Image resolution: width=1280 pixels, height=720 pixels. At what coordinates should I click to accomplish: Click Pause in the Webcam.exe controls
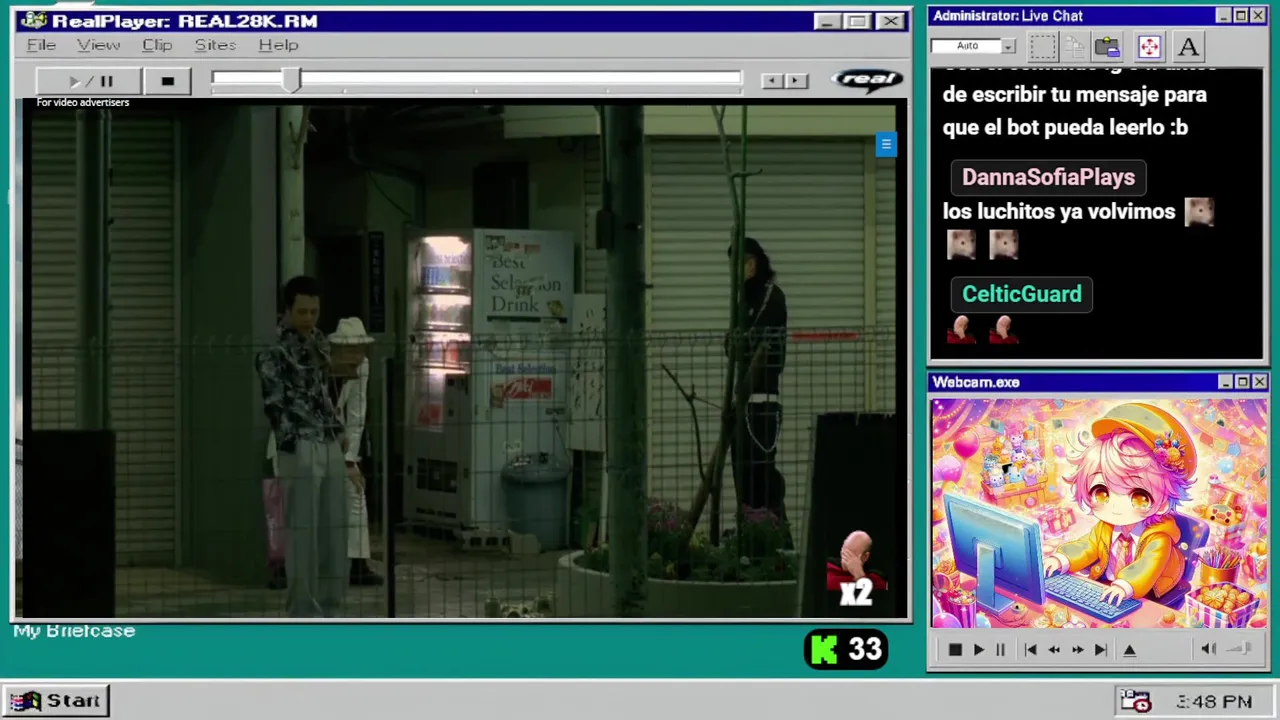click(x=1000, y=650)
